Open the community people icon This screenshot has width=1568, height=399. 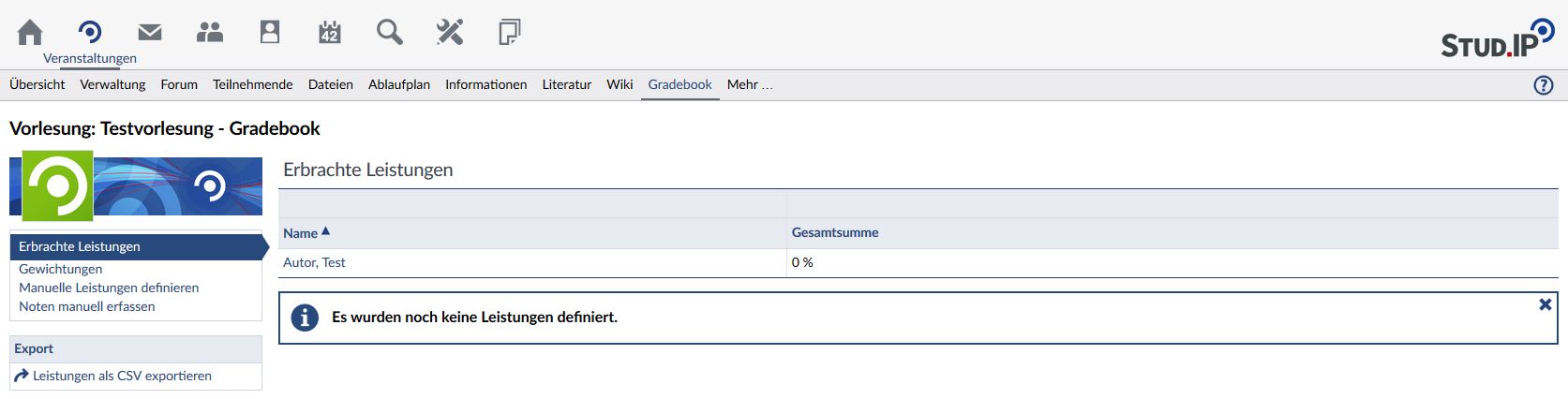210,33
